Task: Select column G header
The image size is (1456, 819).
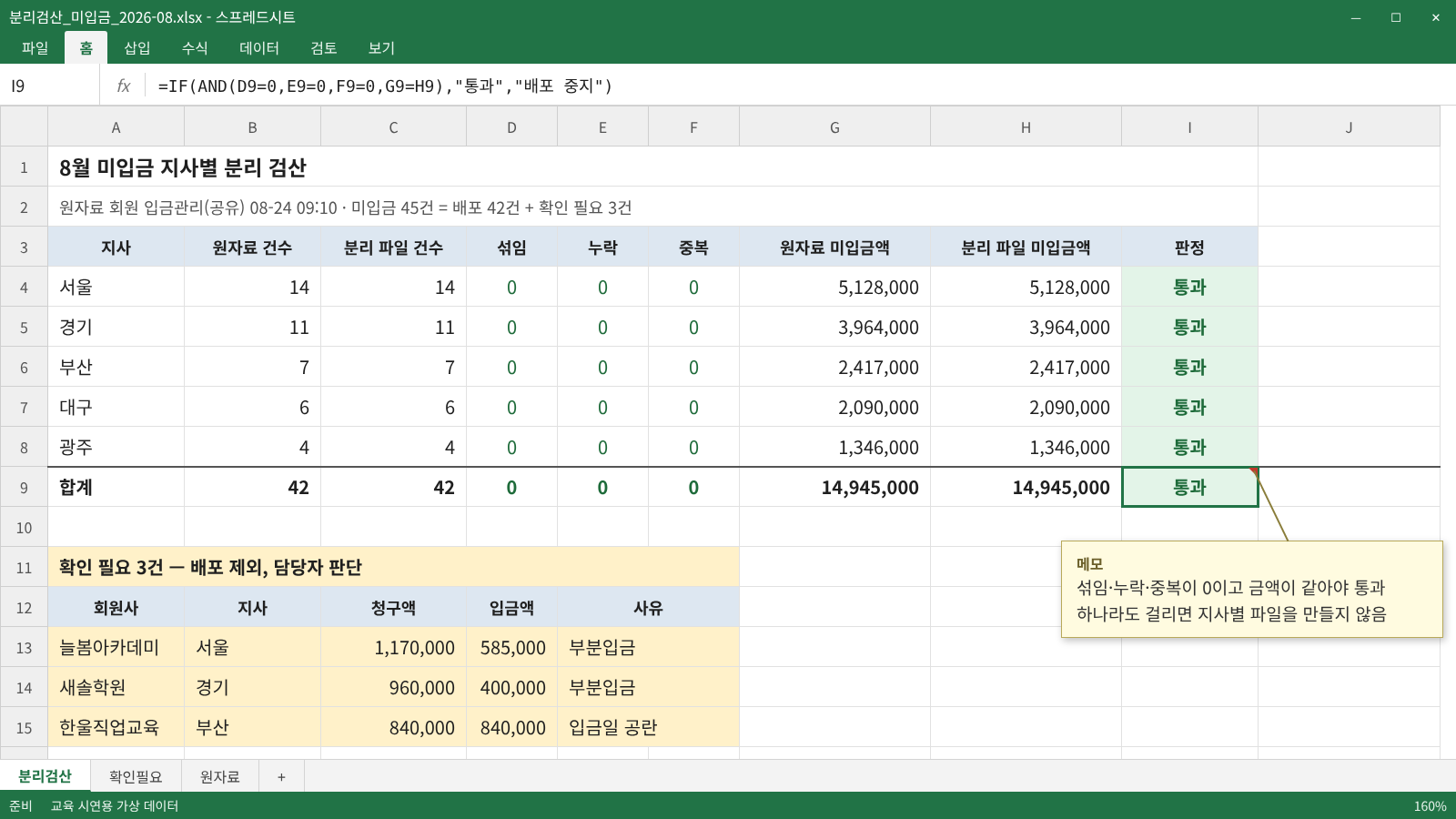Action: coord(834,126)
